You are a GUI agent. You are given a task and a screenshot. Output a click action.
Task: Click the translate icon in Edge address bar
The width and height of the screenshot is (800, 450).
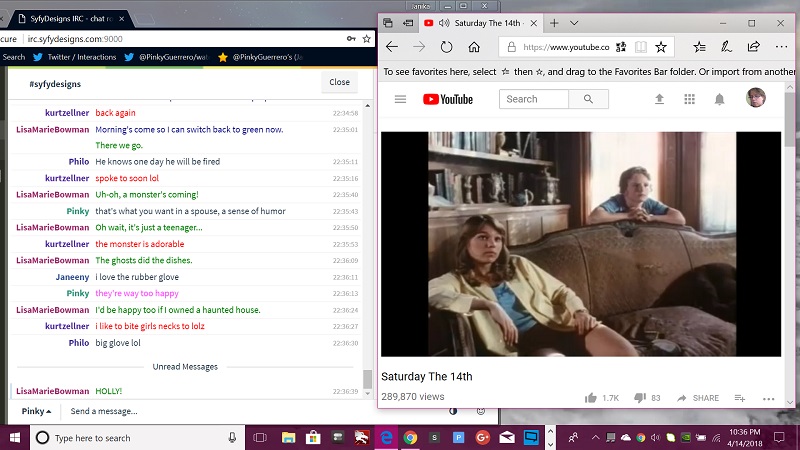pyautogui.click(x=621, y=47)
